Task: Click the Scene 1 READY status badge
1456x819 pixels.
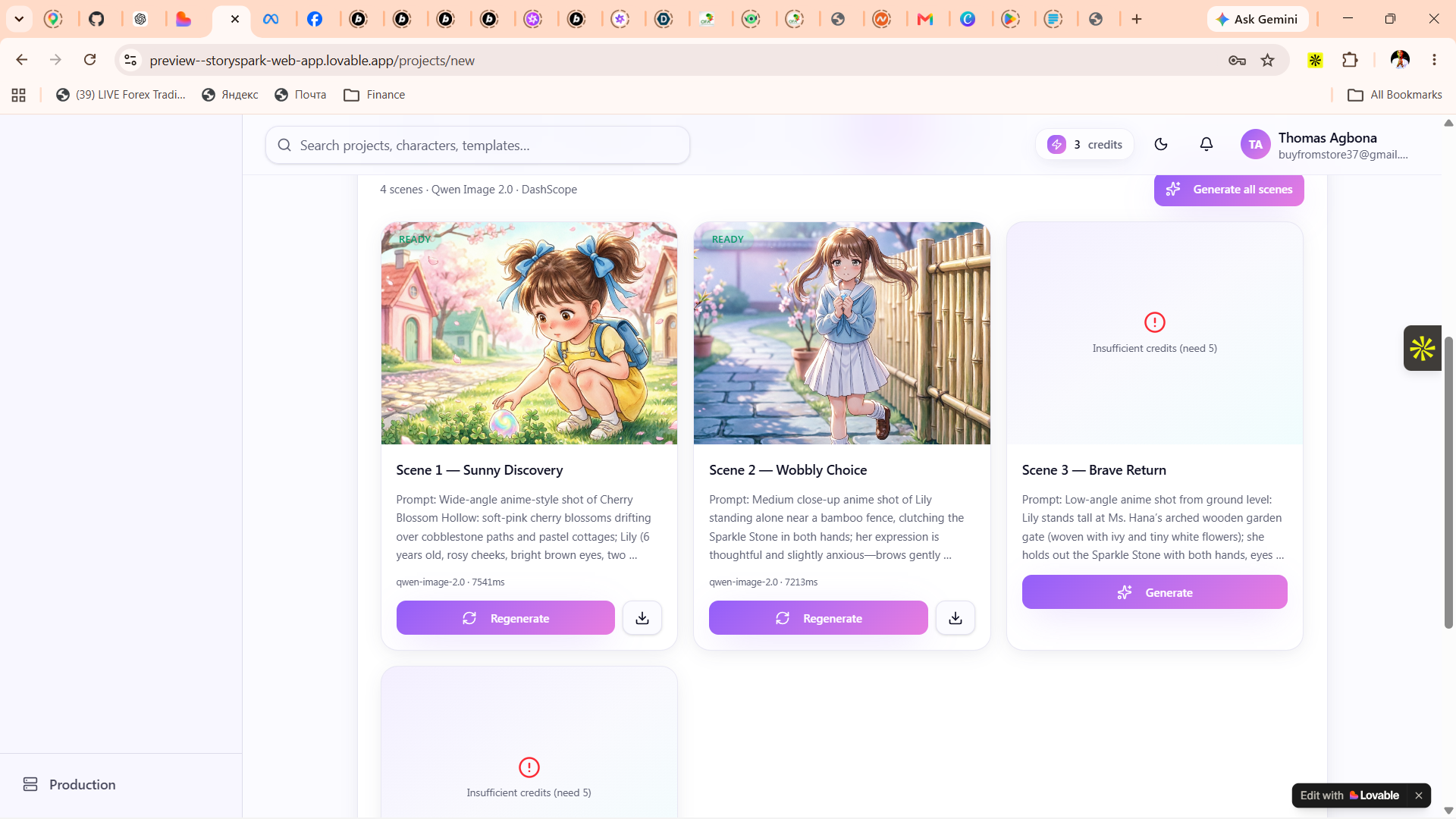Action: pyautogui.click(x=415, y=240)
